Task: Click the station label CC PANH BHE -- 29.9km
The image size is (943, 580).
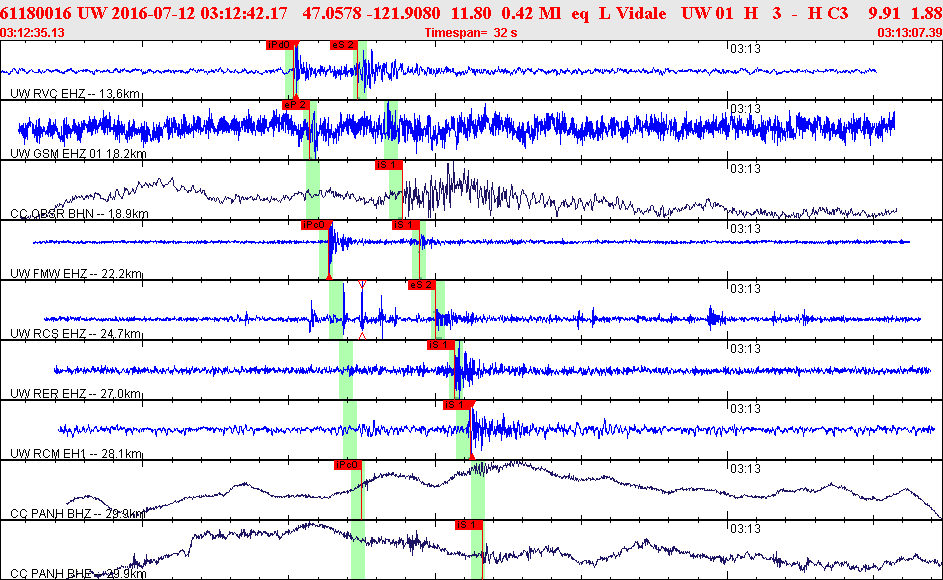Action: (78, 574)
